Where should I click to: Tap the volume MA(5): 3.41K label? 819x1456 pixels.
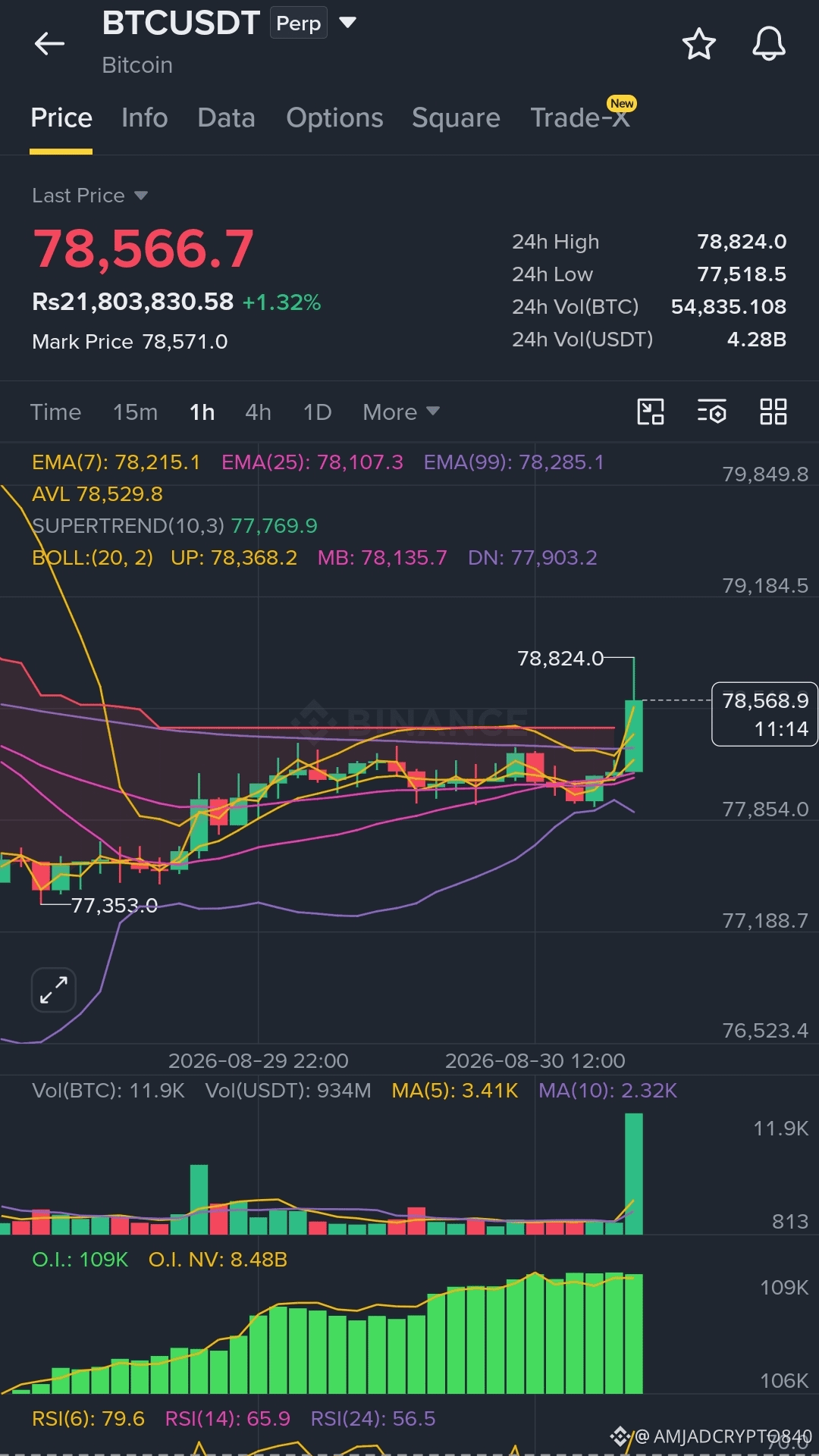click(x=455, y=1090)
